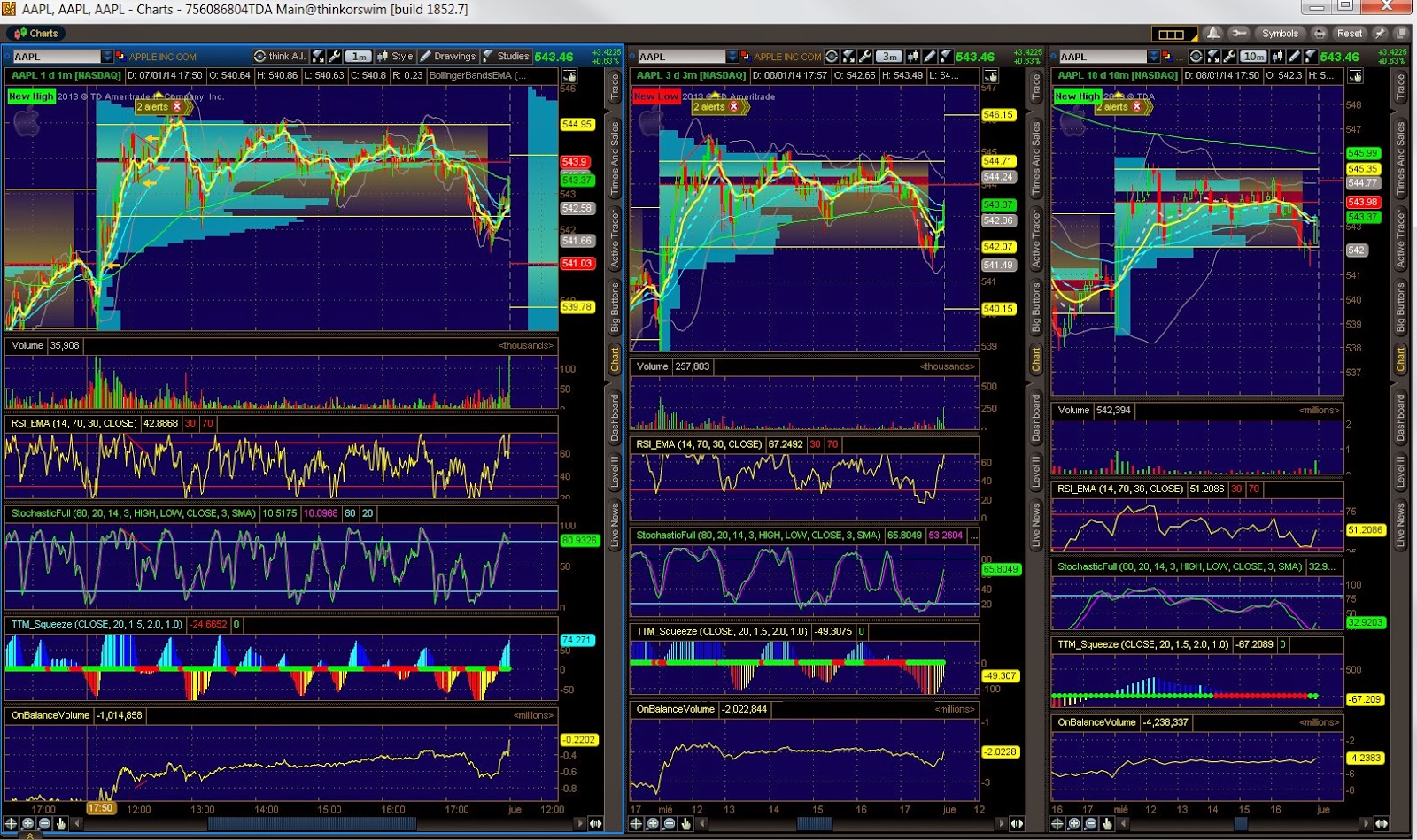
Task: Open Studies flask icon in right chart
Action: point(1311,57)
